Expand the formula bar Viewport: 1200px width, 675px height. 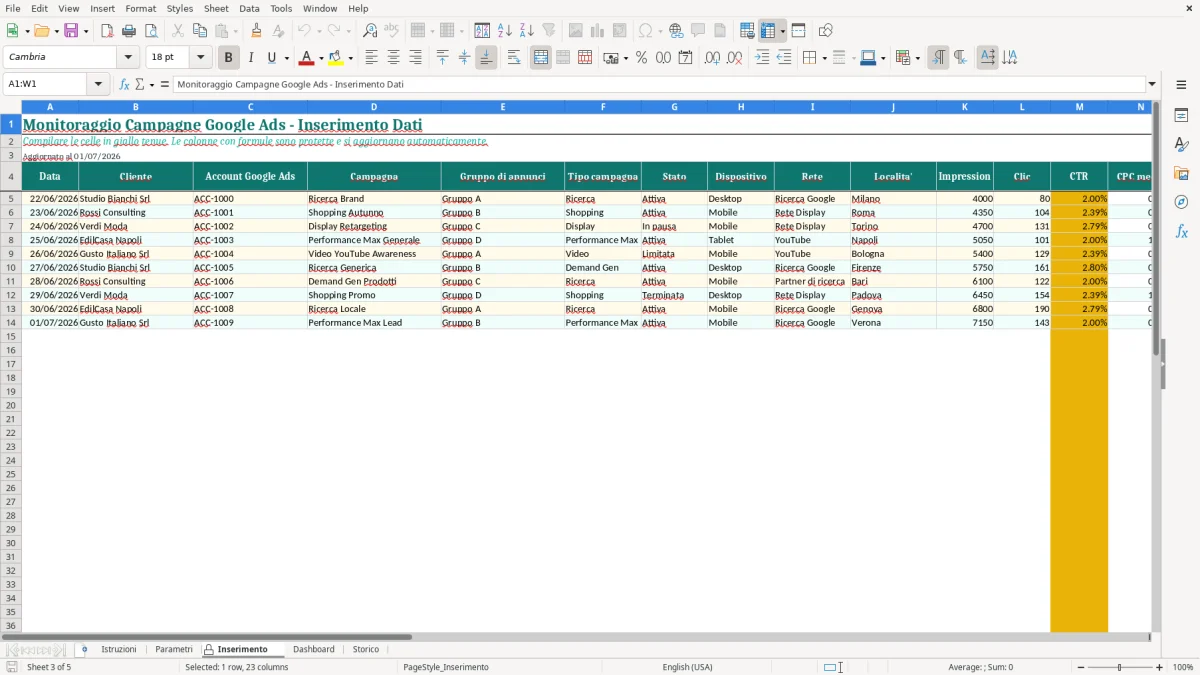1152,84
